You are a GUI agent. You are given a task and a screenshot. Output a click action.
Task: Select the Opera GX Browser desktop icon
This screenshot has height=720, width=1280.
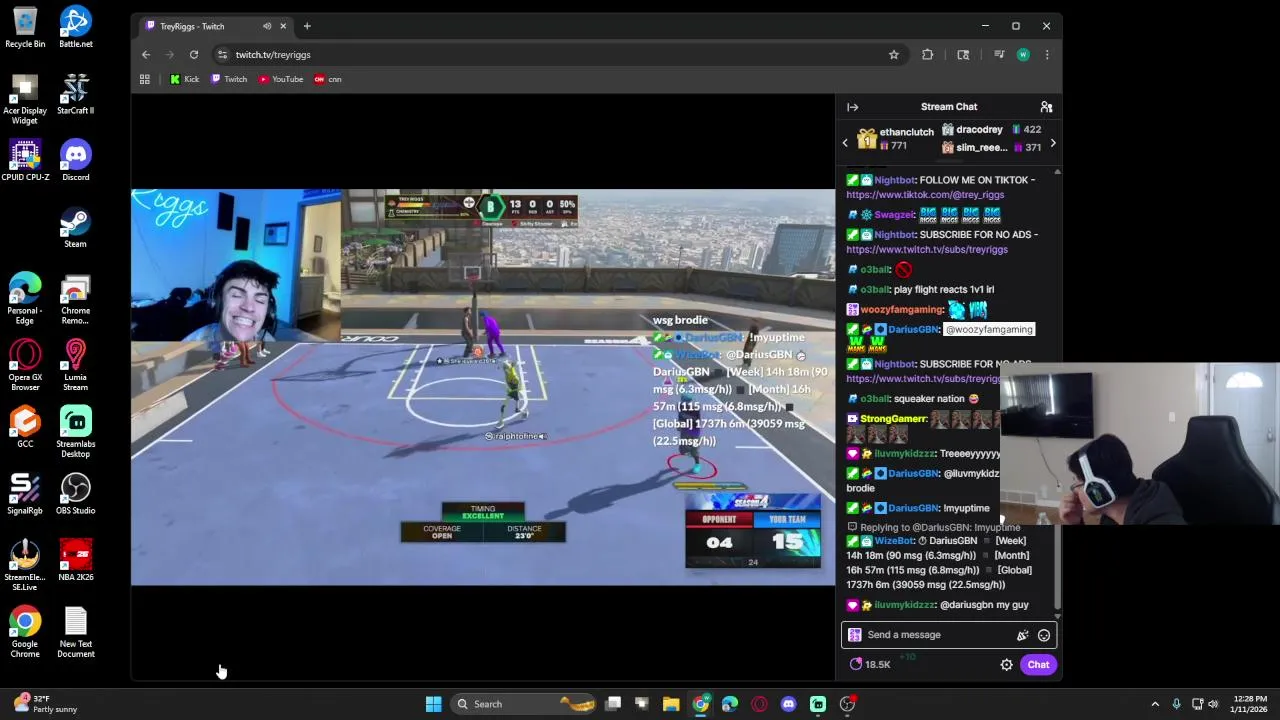point(25,365)
